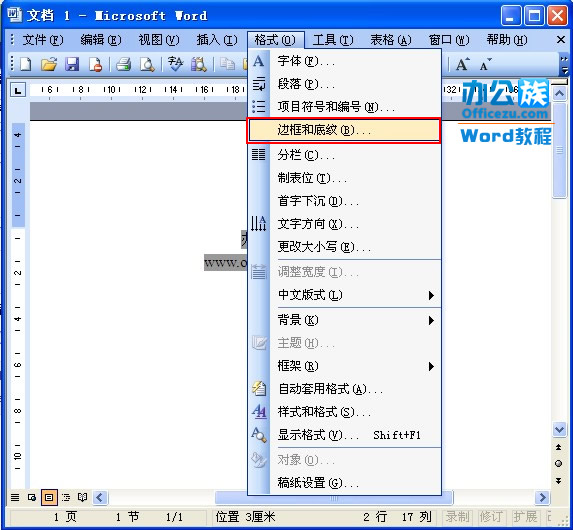The width and height of the screenshot is (573, 530).
Task: Close the document with menu bar X
Action: [x=561, y=39]
